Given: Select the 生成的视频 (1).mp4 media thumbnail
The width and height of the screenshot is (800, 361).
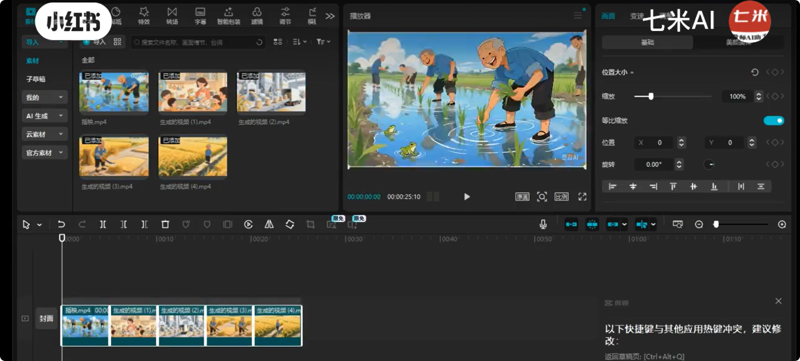Looking at the screenshot, I should point(193,92).
